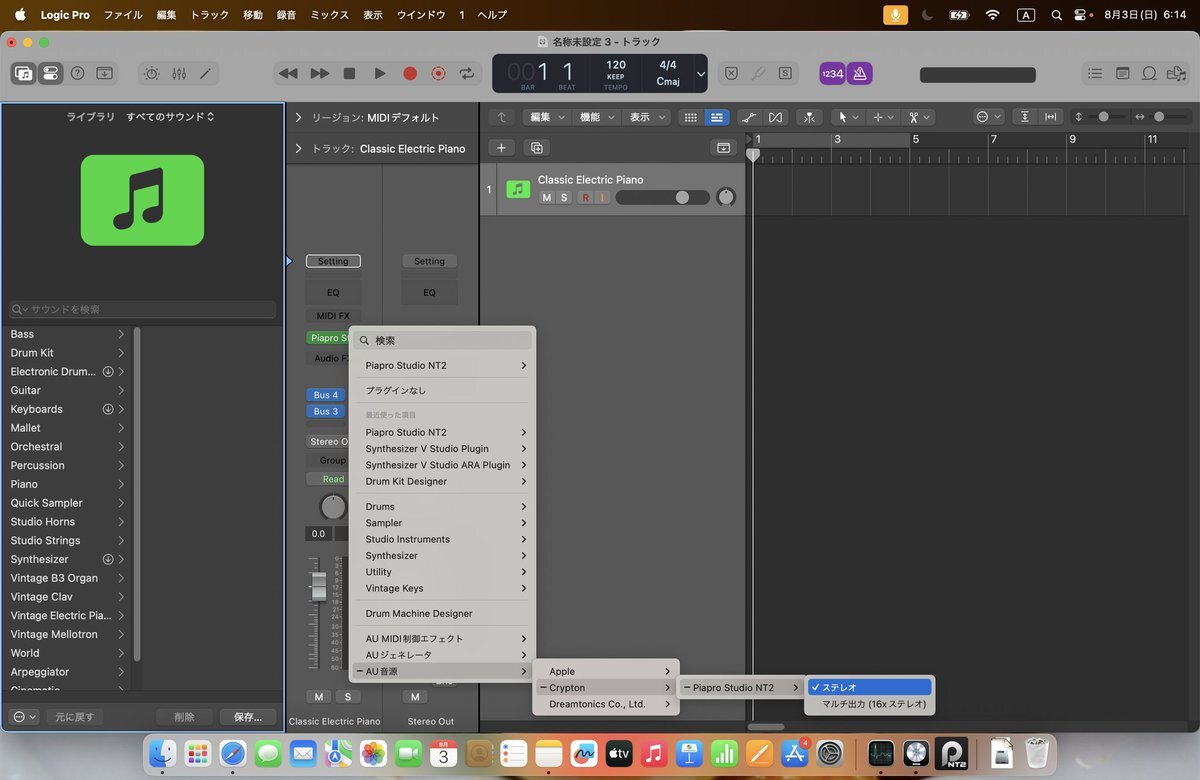Click the Fast Forward transport button
1200x780 pixels.
(319, 73)
